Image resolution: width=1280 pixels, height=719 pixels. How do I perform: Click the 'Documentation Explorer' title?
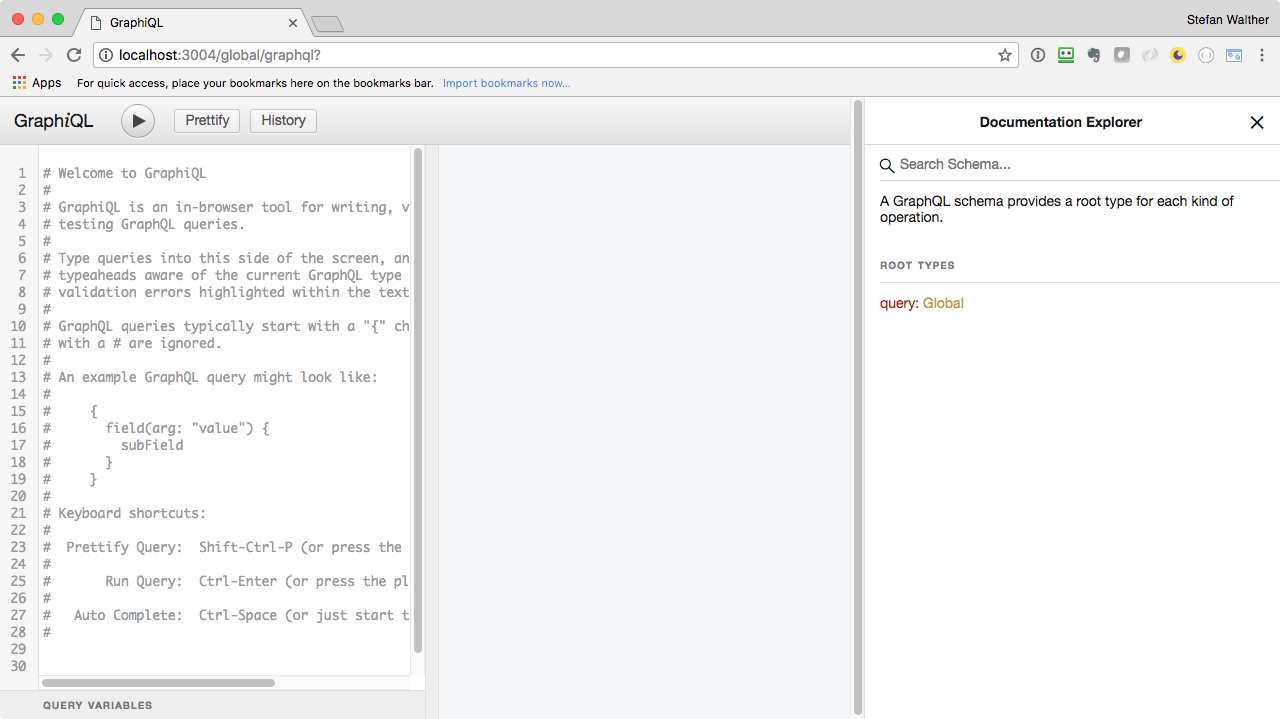point(1060,122)
